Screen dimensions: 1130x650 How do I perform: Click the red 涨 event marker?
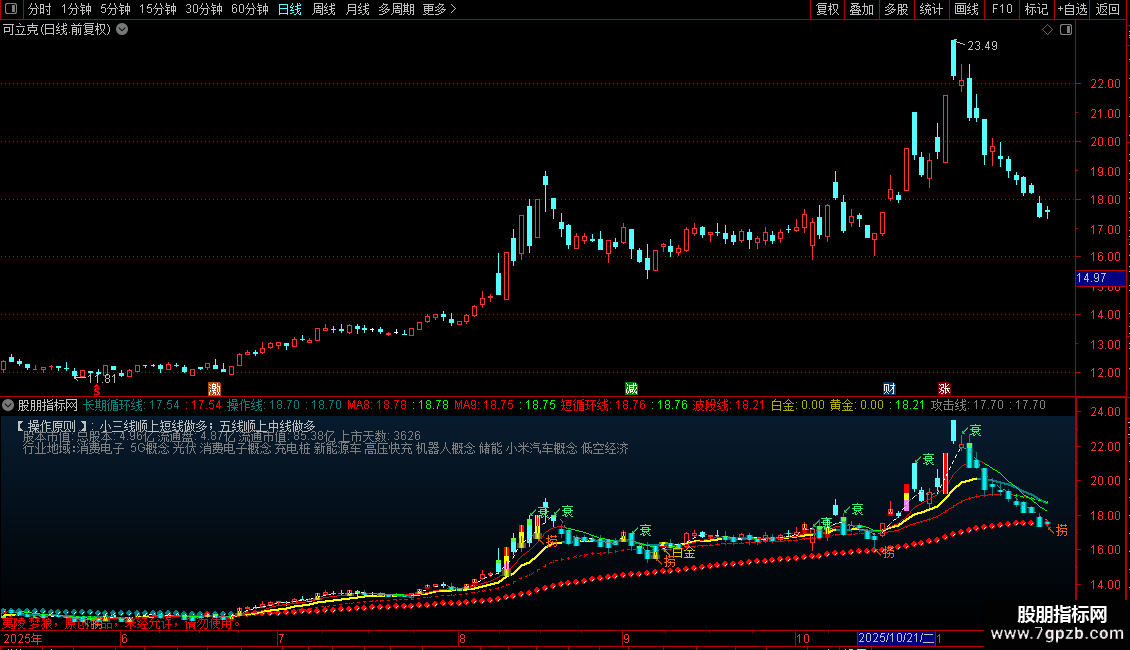(x=944, y=389)
